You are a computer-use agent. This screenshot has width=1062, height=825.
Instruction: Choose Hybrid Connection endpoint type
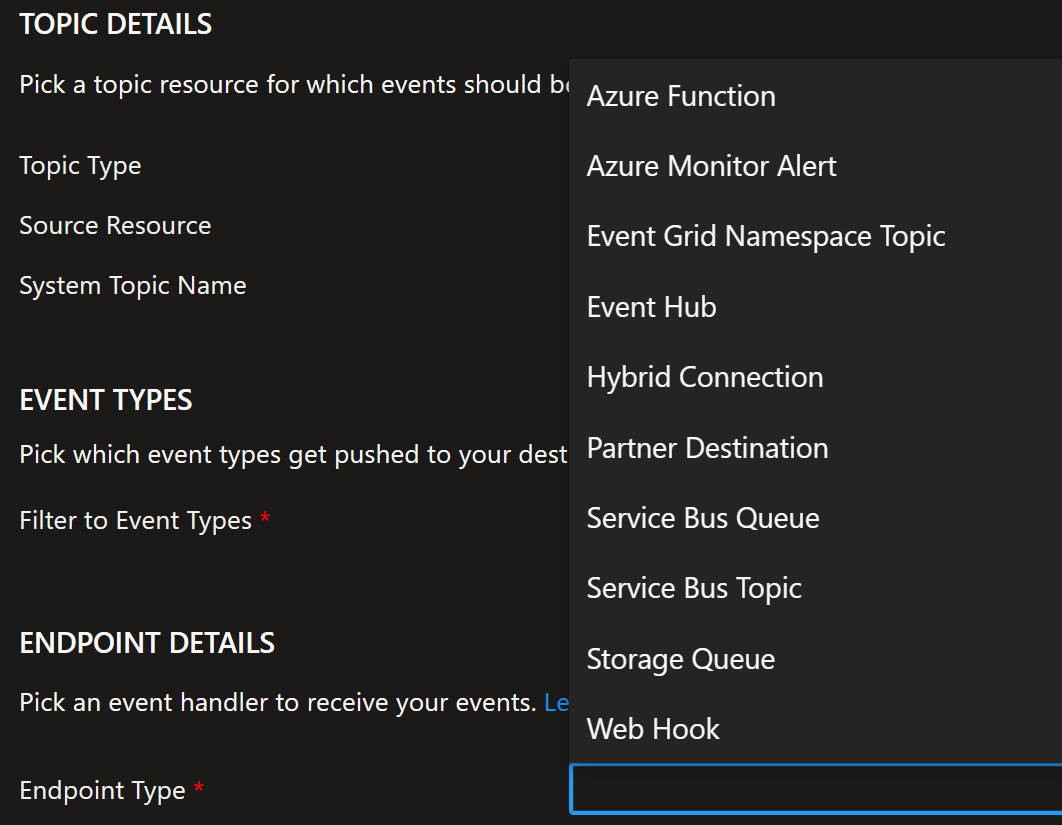pyautogui.click(x=815, y=377)
